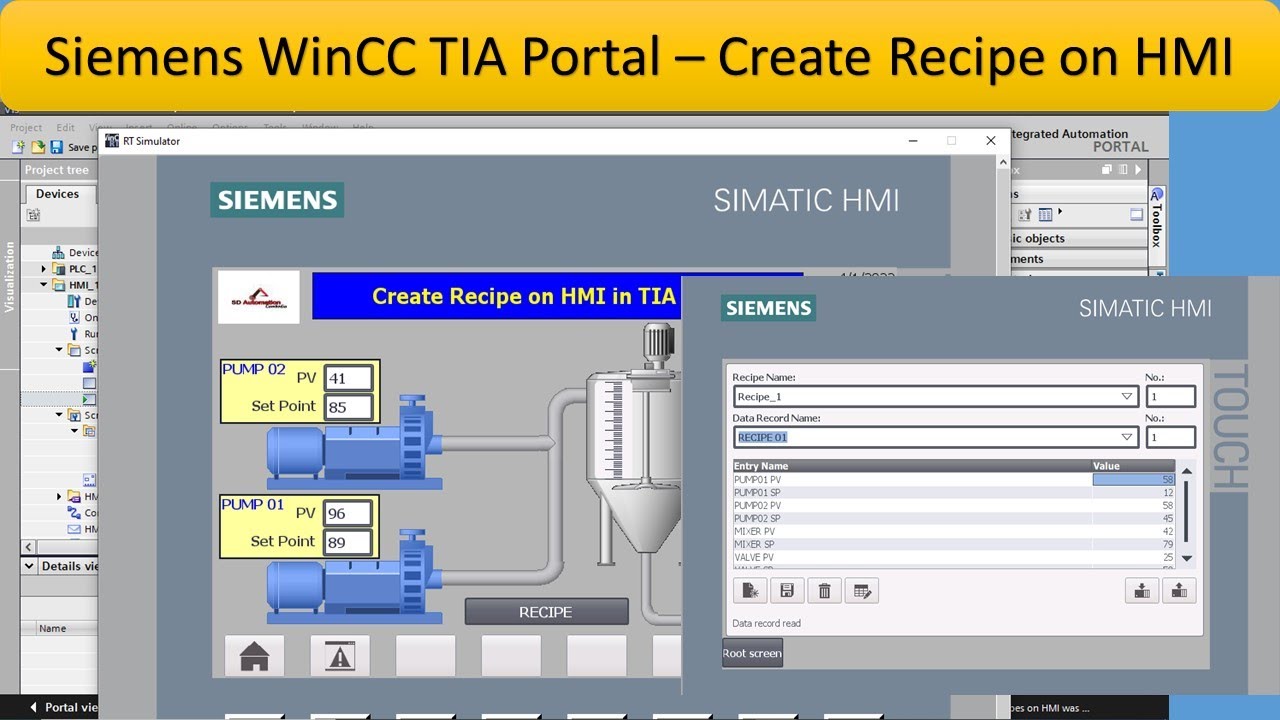1280x720 pixels.
Task: Click the rename data record table icon
Action: (861, 591)
